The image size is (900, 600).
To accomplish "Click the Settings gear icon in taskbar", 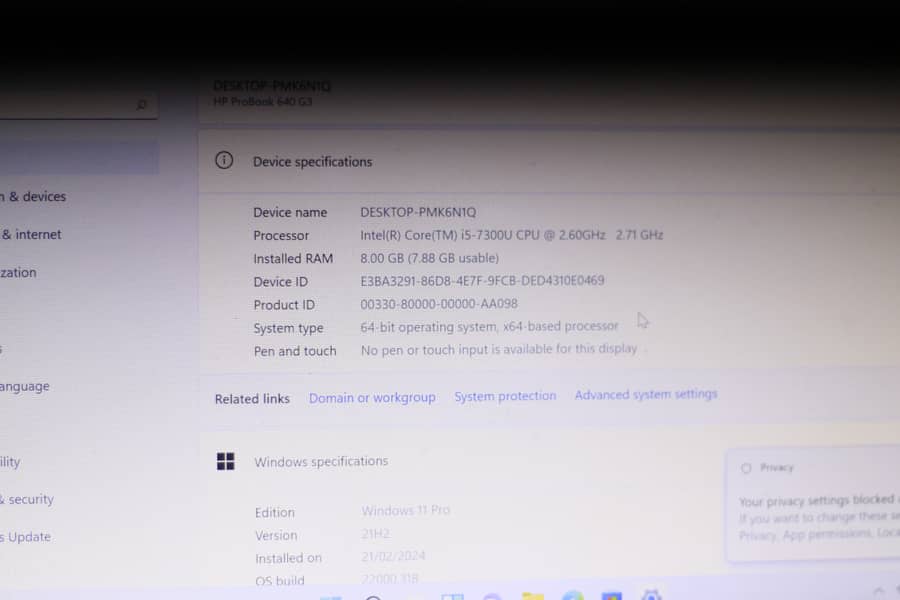I will pyautogui.click(x=651, y=596).
